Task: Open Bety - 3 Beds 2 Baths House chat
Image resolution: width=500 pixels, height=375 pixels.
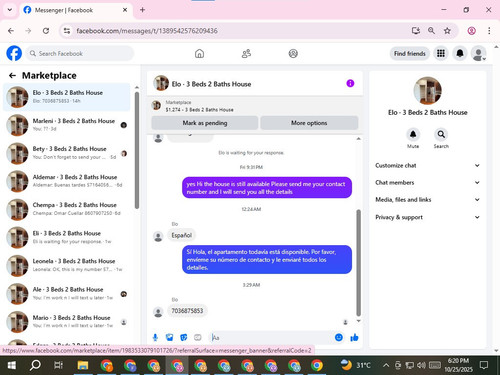Action: point(67,153)
